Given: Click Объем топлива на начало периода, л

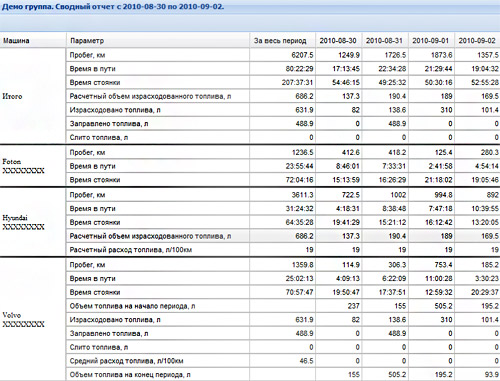Looking at the screenshot, I should point(132,306).
